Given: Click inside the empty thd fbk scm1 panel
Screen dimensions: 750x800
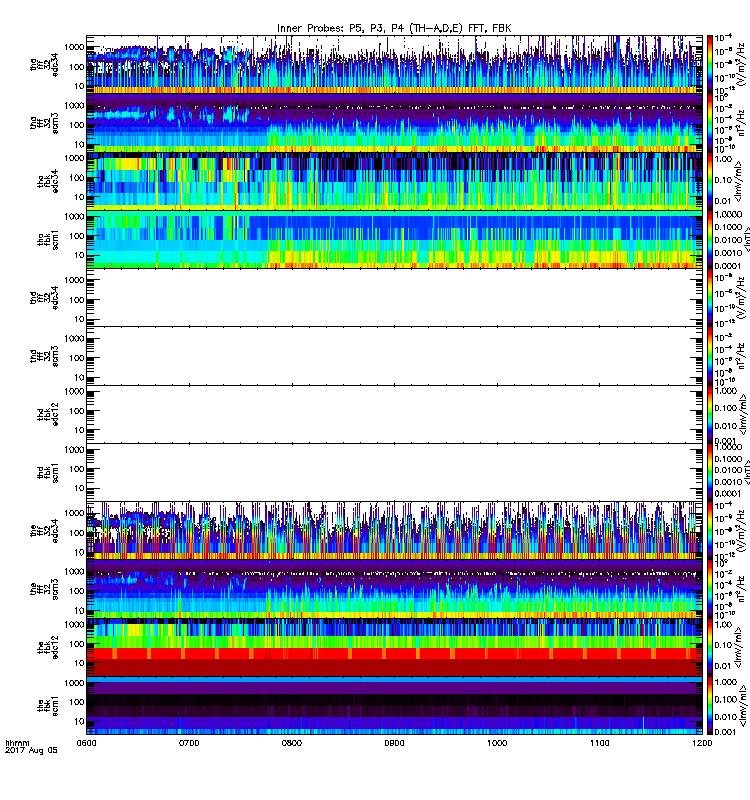Looking at the screenshot, I should [394, 472].
